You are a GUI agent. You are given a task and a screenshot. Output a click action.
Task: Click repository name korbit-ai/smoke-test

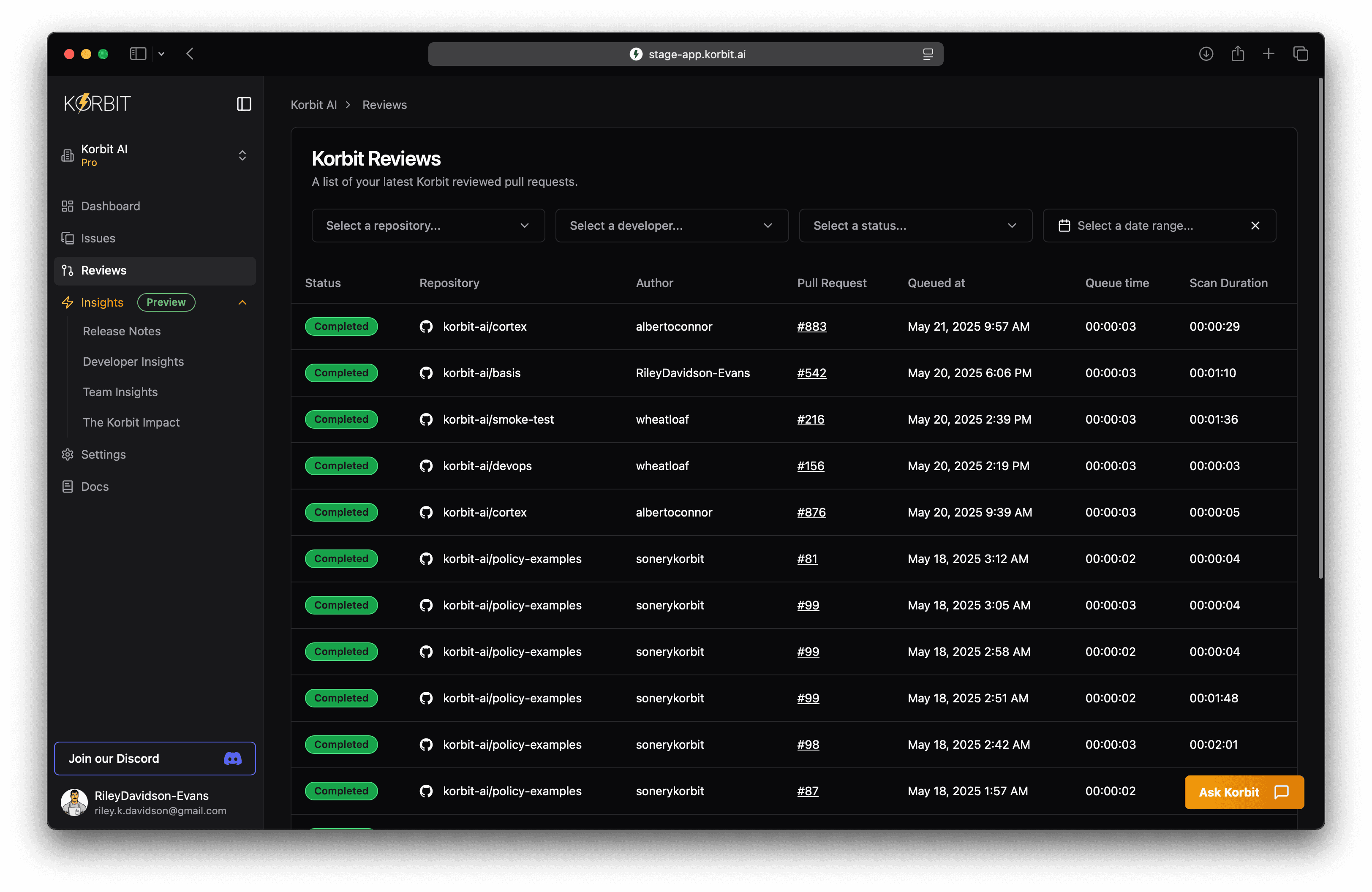498,419
